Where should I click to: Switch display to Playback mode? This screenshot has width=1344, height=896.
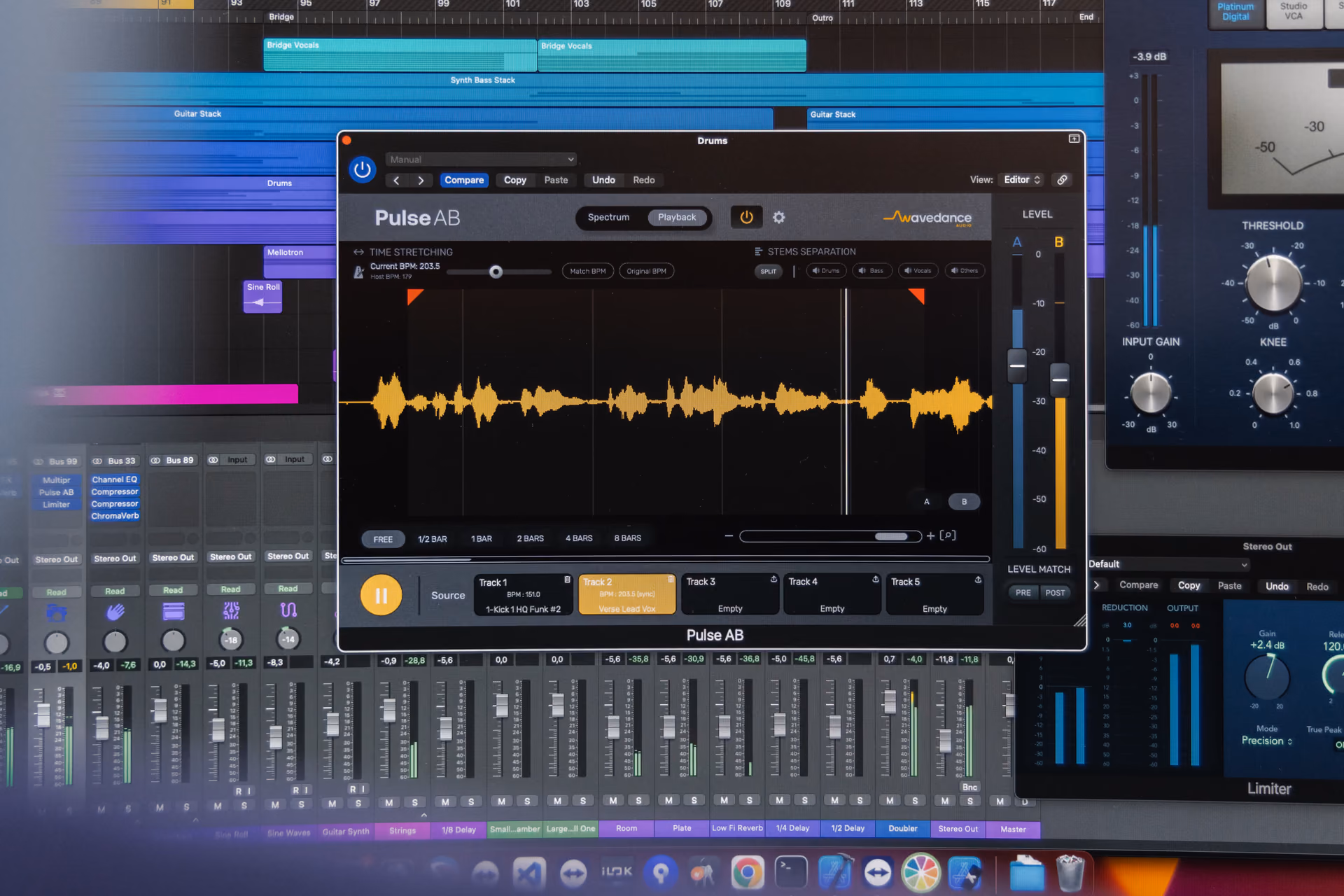point(677,218)
